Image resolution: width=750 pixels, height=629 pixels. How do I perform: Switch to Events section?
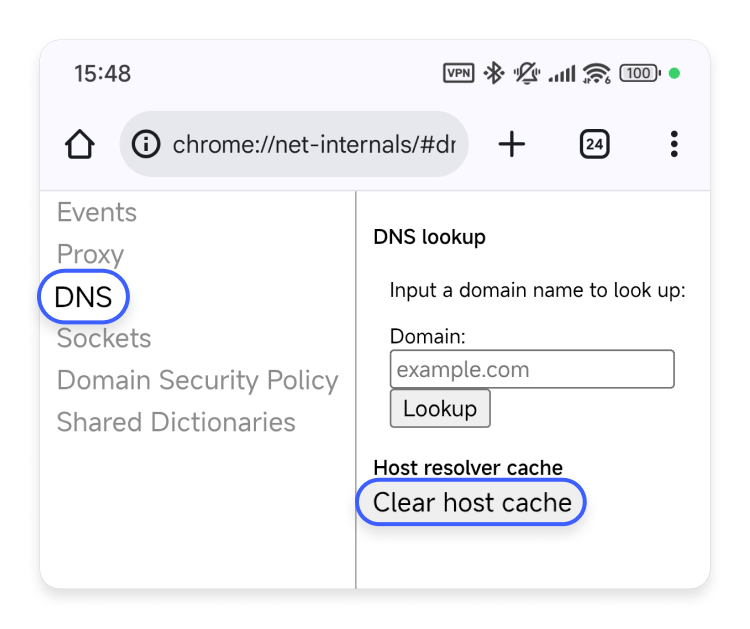[97, 212]
